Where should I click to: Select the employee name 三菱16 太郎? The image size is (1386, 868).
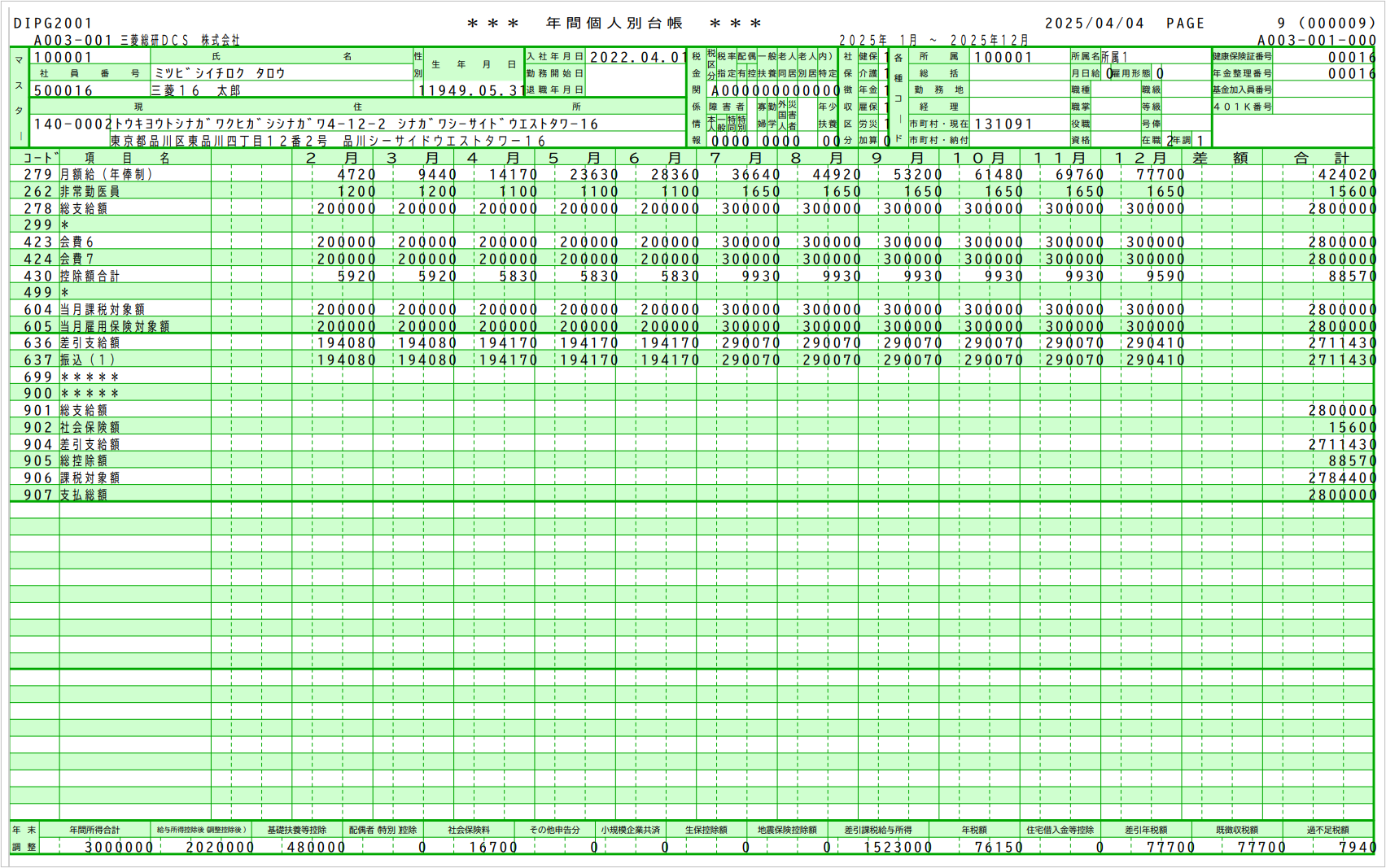(x=195, y=90)
